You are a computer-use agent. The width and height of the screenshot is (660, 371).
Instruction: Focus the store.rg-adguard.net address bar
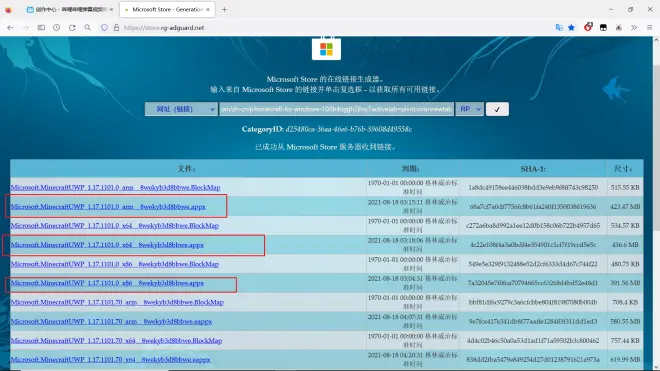coord(164,28)
